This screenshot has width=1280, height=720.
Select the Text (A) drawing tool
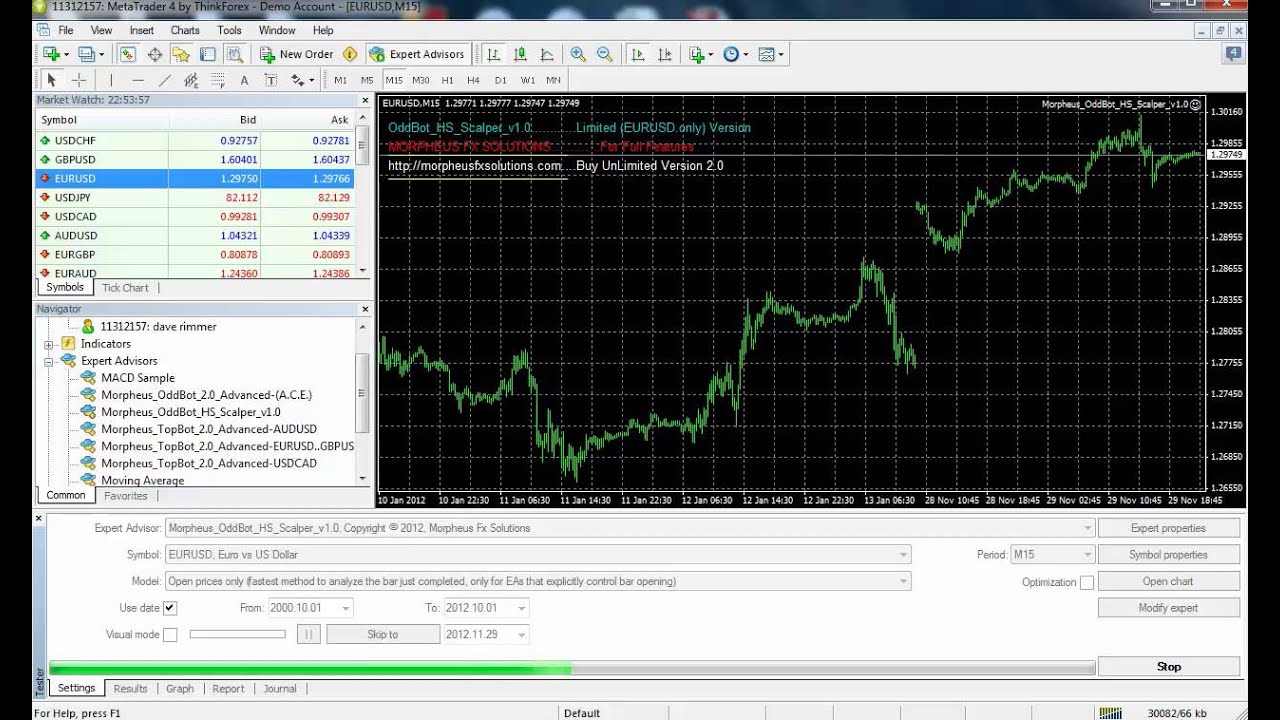tap(244, 80)
